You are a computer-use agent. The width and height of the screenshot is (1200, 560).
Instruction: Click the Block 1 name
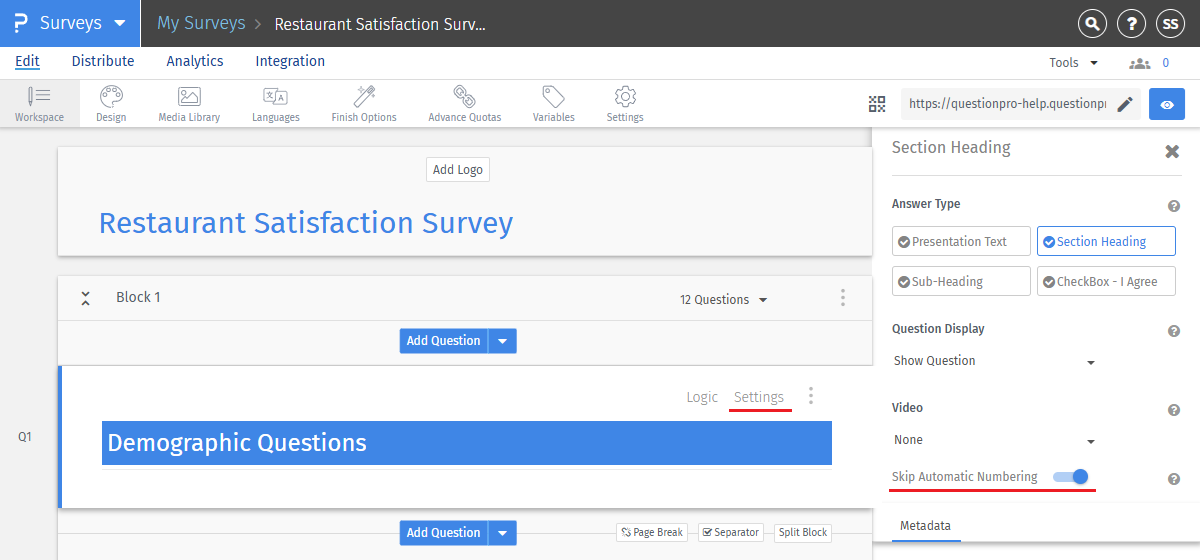point(138,298)
